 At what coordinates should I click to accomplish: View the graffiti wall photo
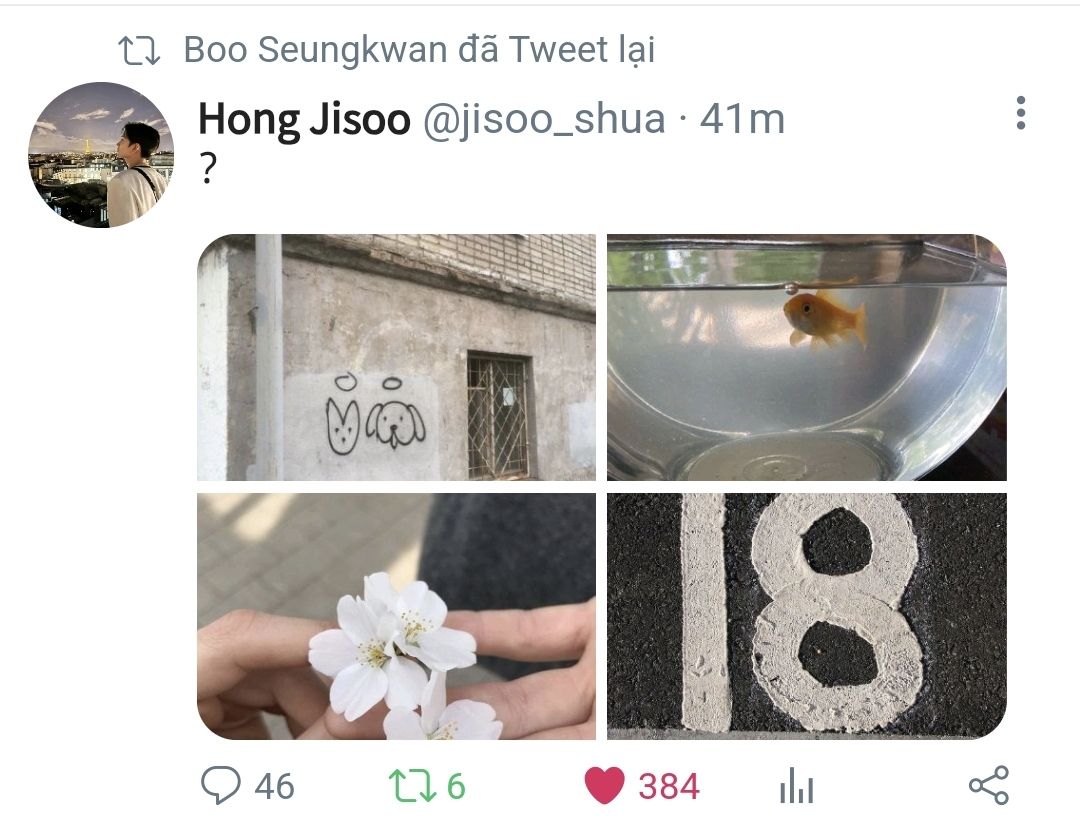point(397,358)
